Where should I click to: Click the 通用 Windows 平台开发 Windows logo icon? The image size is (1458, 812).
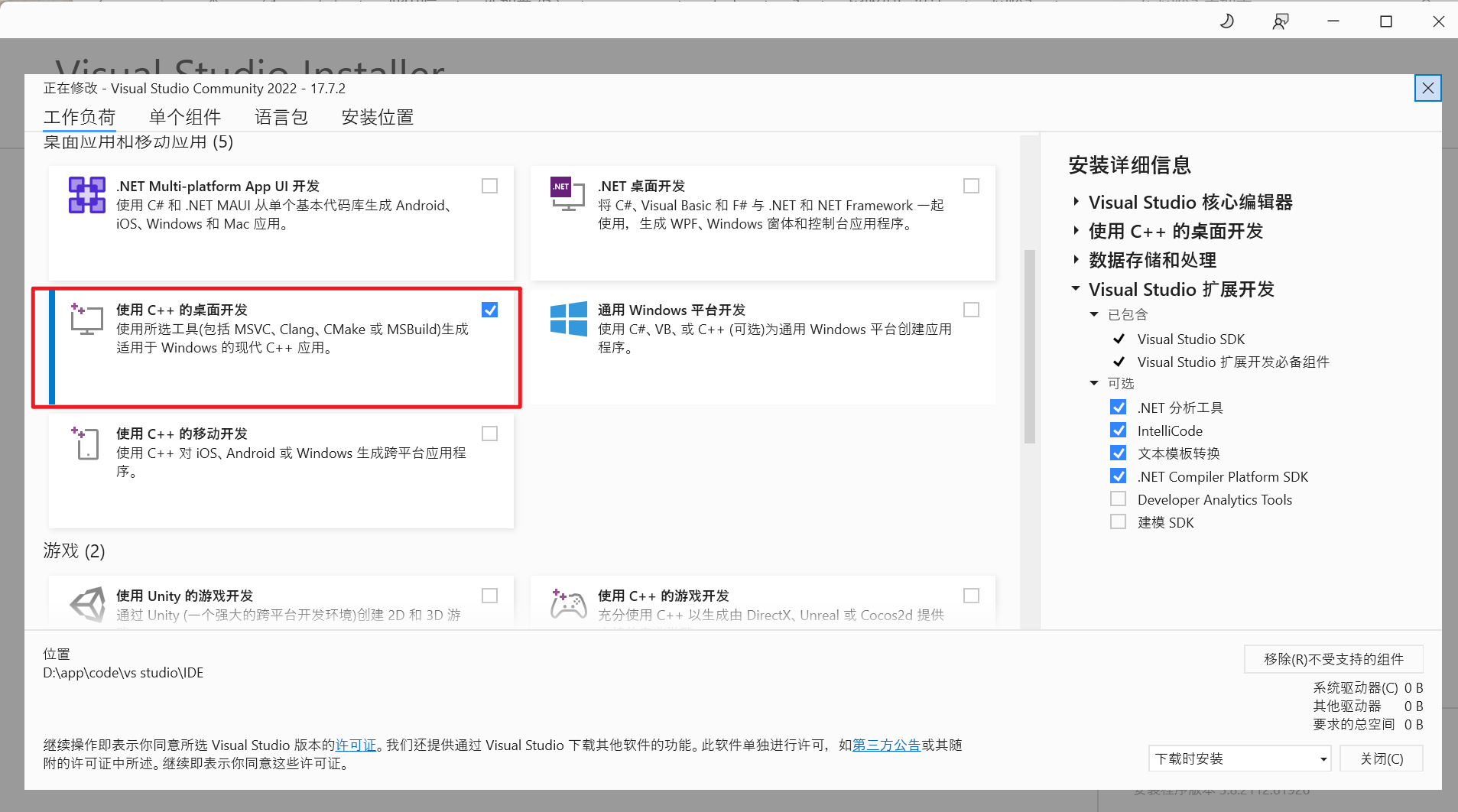568,319
